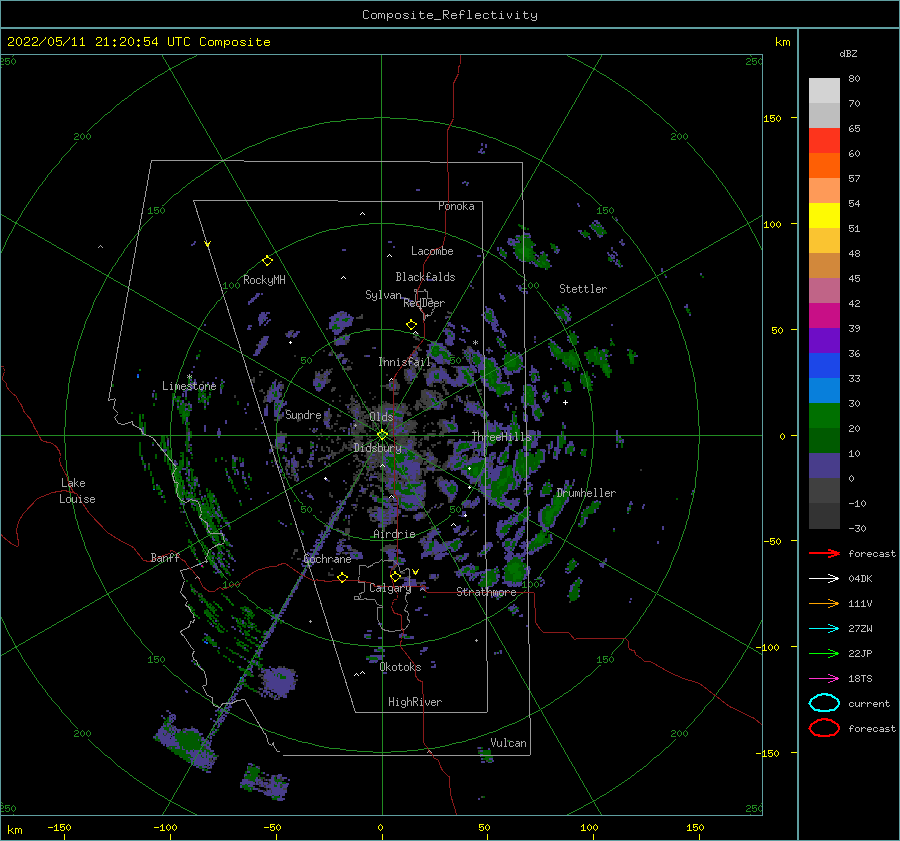Click the dBZ legend heading
900x841 pixels.
848,54
